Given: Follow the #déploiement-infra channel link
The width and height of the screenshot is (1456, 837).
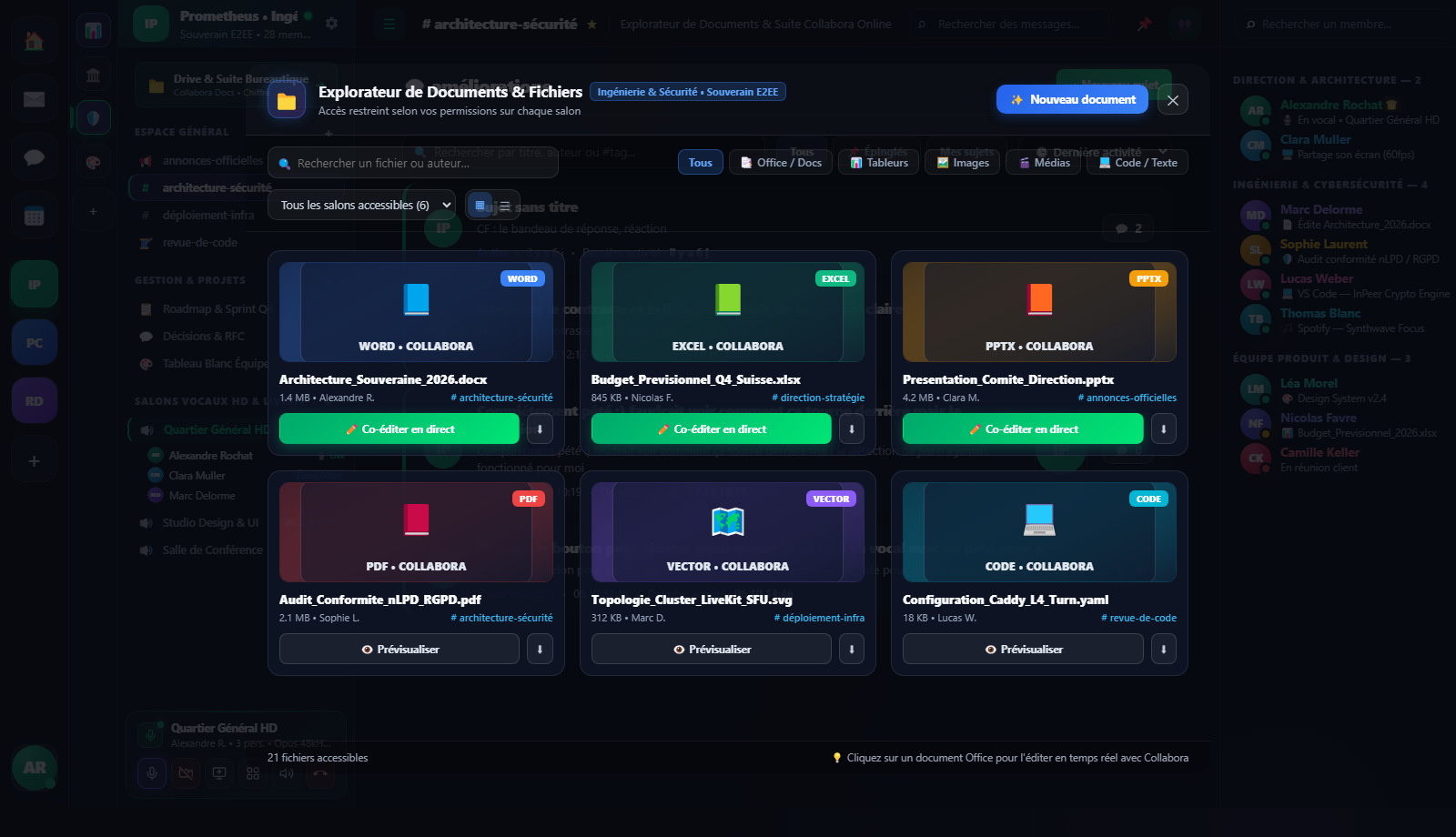Looking at the screenshot, I should pos(819,618).
